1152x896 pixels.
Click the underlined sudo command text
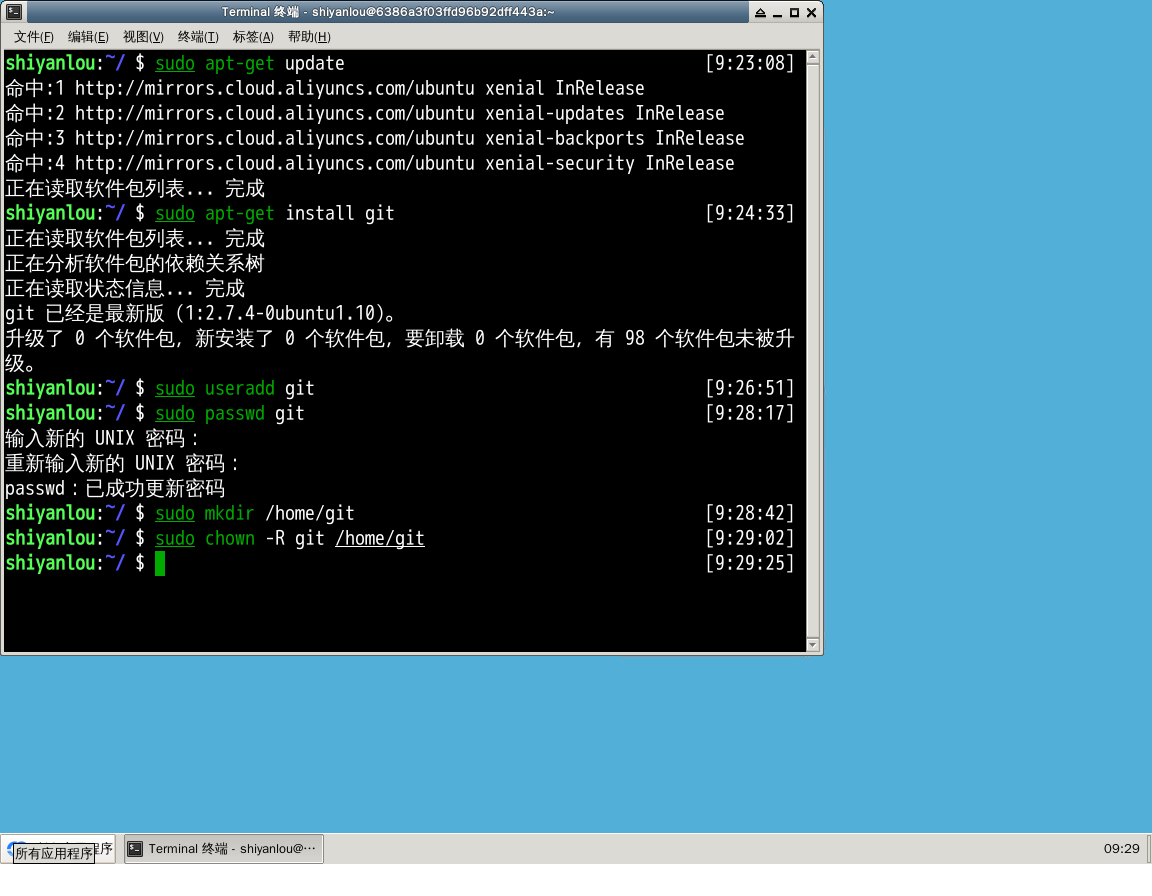(174, 63)
